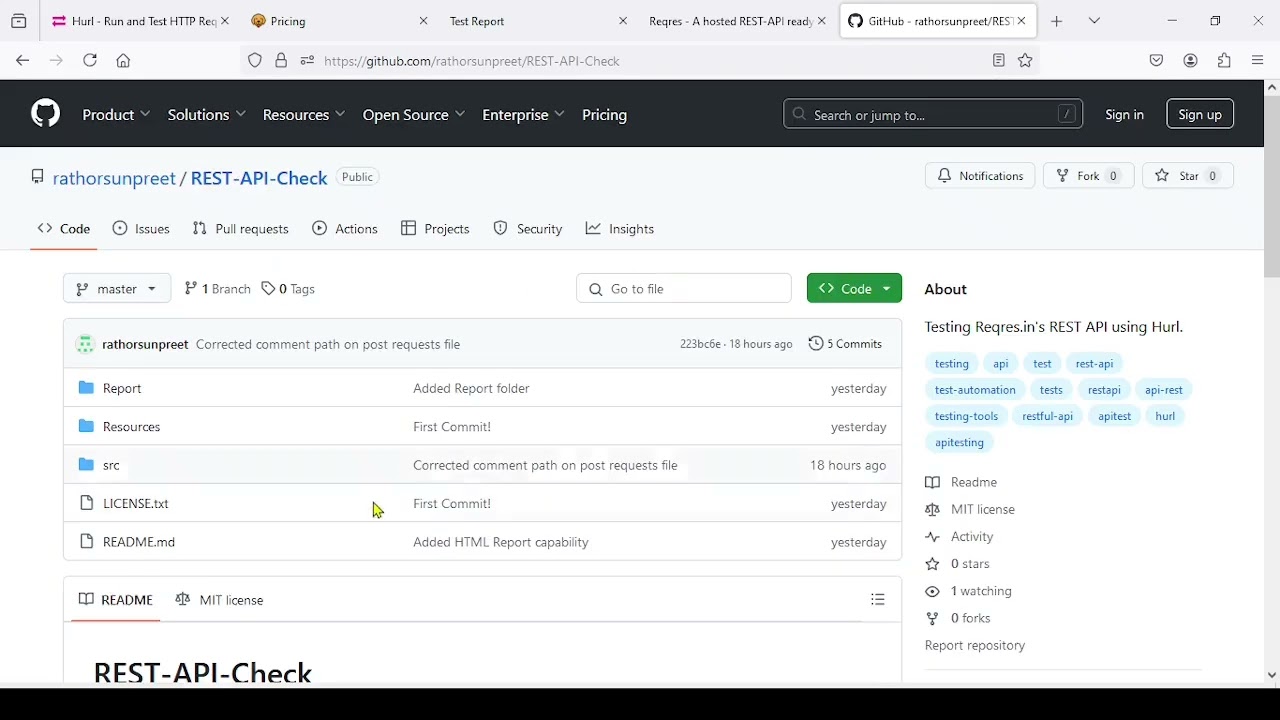Bookmark this page with the star icon
1280x720 pixels.
point(1025,61)
